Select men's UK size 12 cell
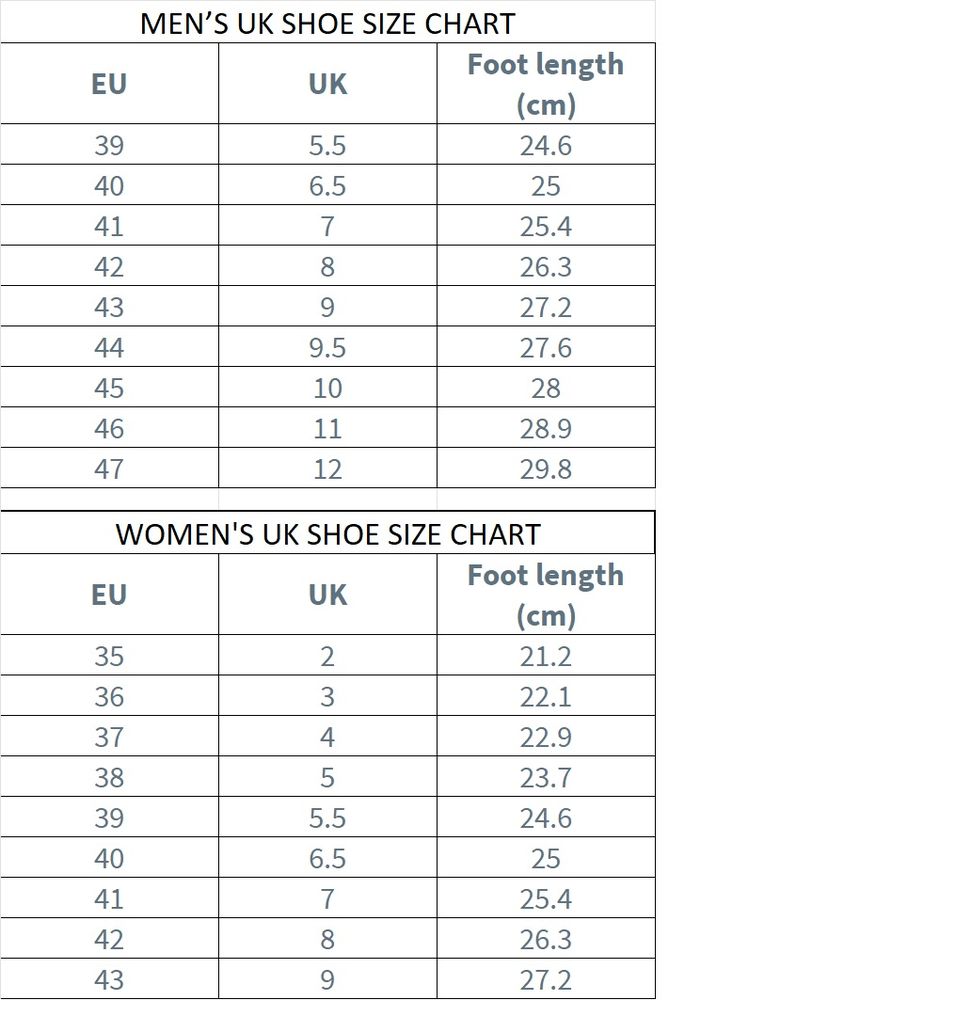971x1032 pixels. point(328,468)
